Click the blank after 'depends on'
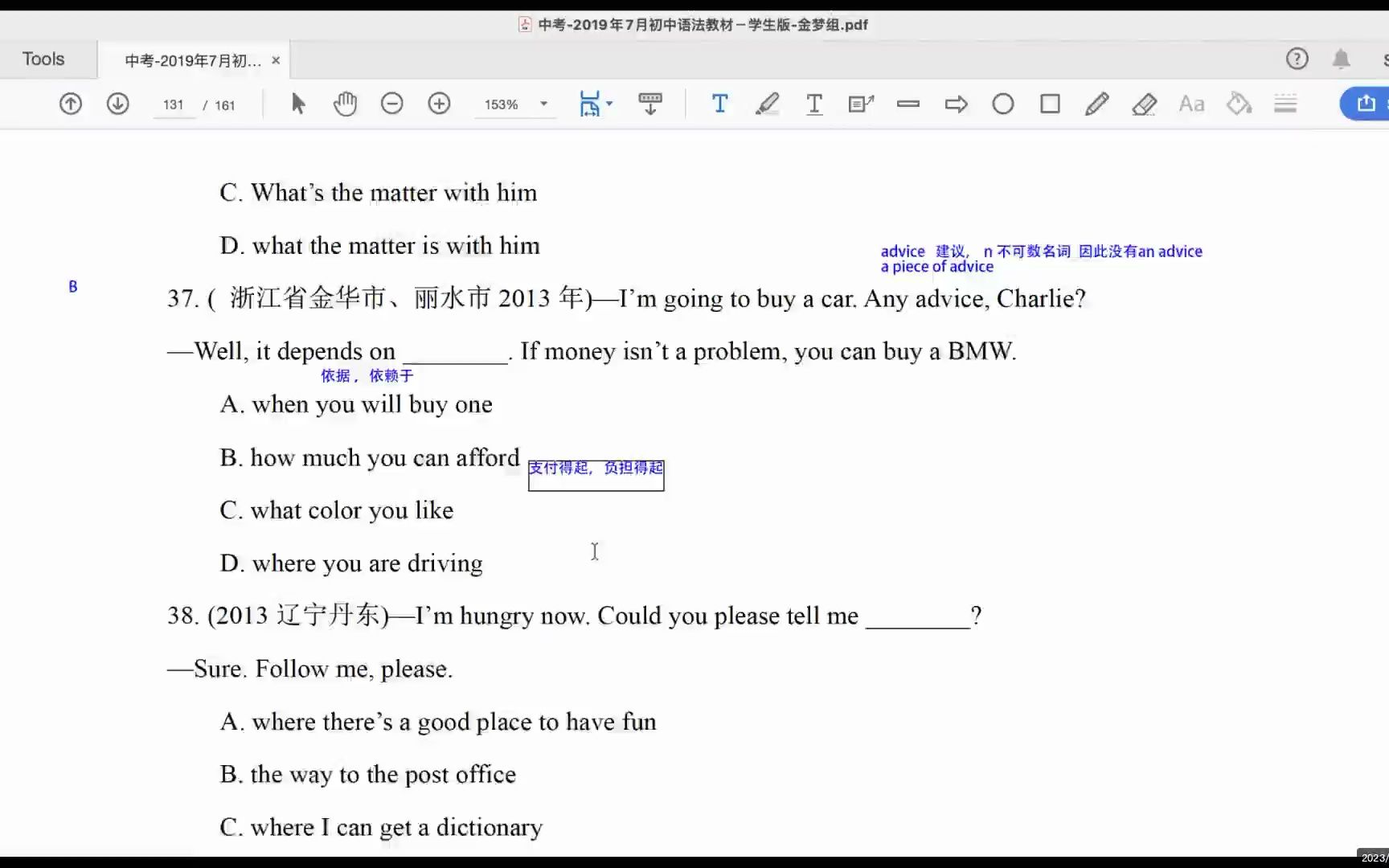Viewport: 1389px width, 868px height. tap(456, 353)
